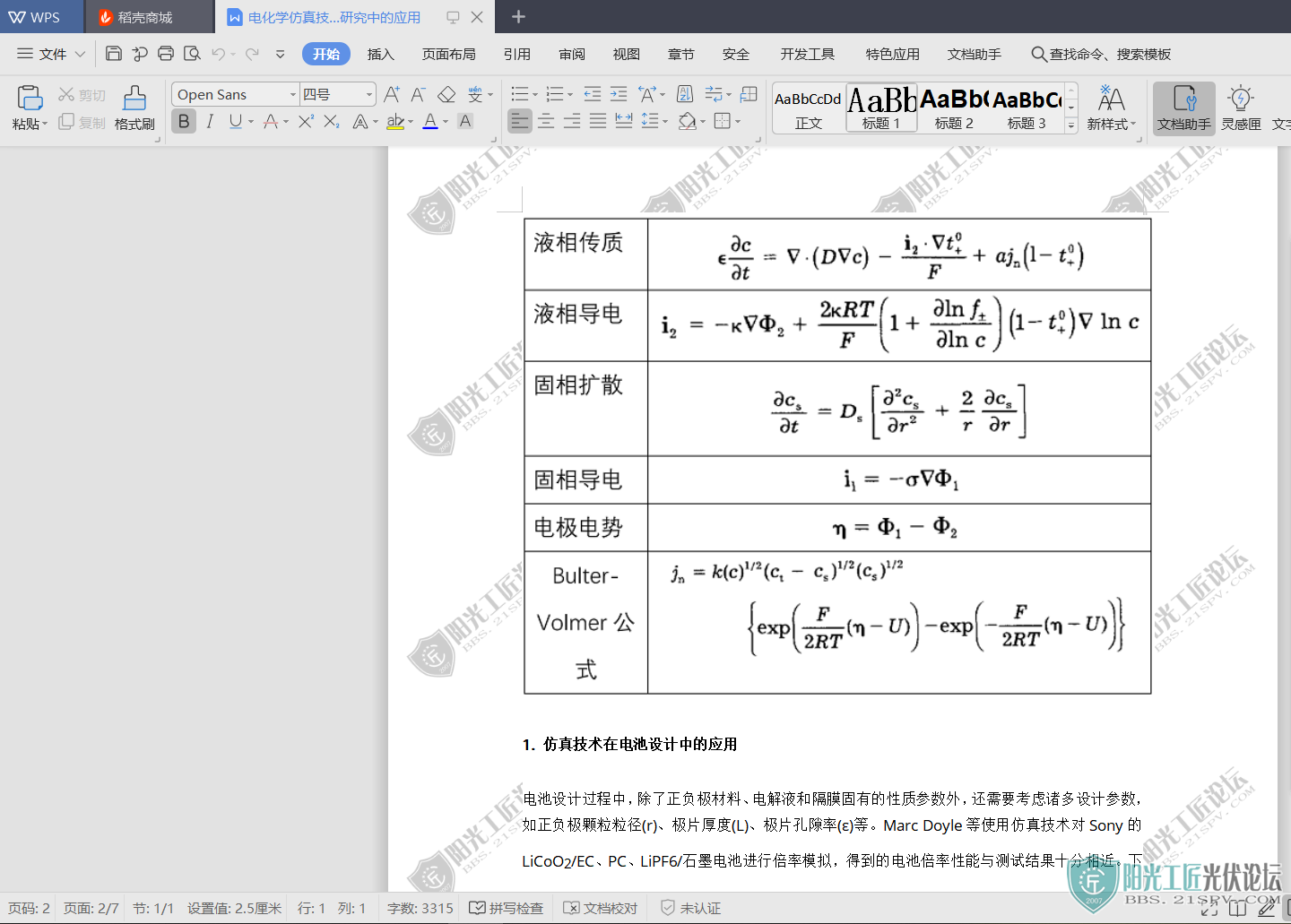This screenshot has width=1291, height=924.
Task: Switch to the 引用 ribbon tab
Action: 517,54
